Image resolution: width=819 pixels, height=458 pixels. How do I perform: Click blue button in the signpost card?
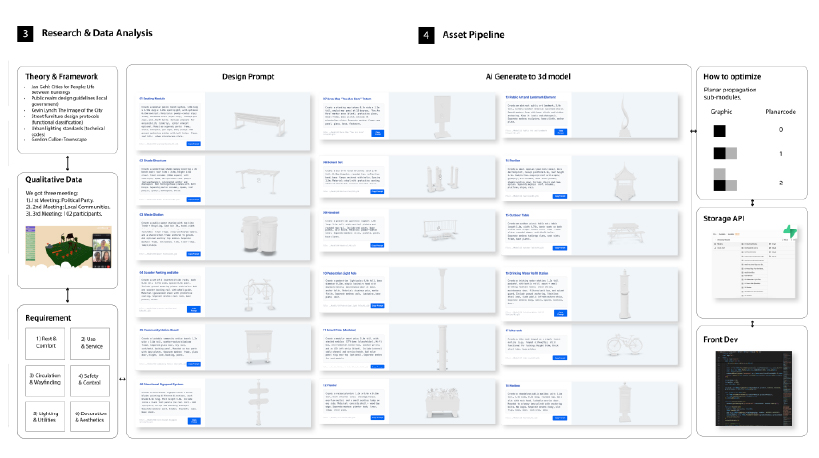point(193,420)
